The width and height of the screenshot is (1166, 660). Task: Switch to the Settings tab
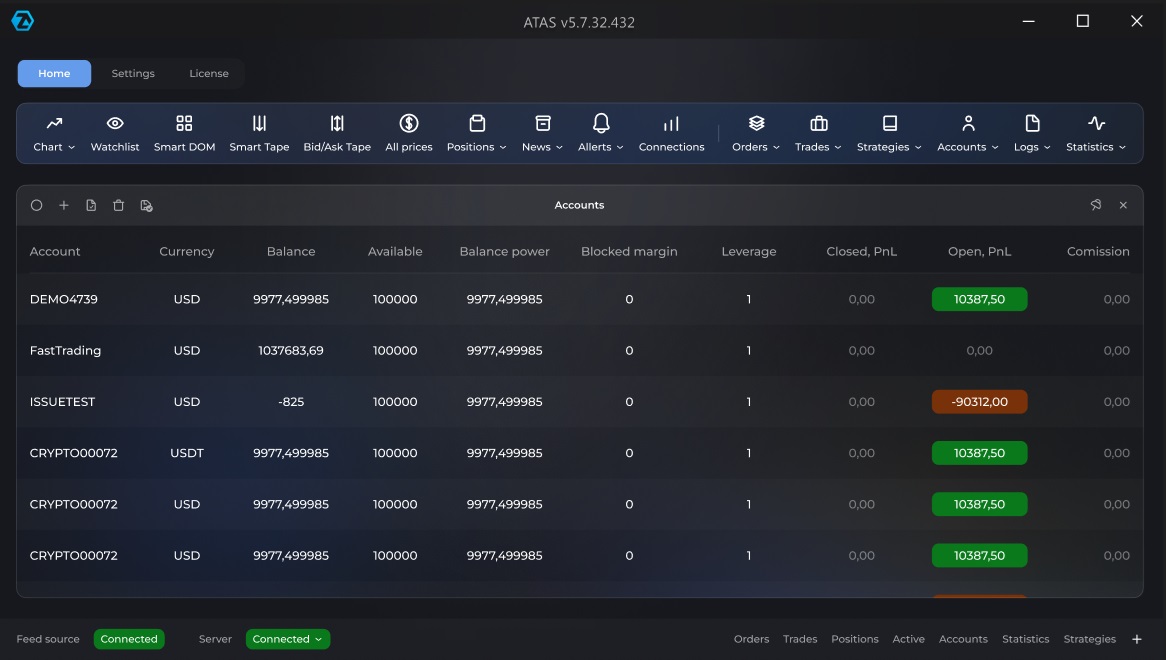[x=133, y=74]
